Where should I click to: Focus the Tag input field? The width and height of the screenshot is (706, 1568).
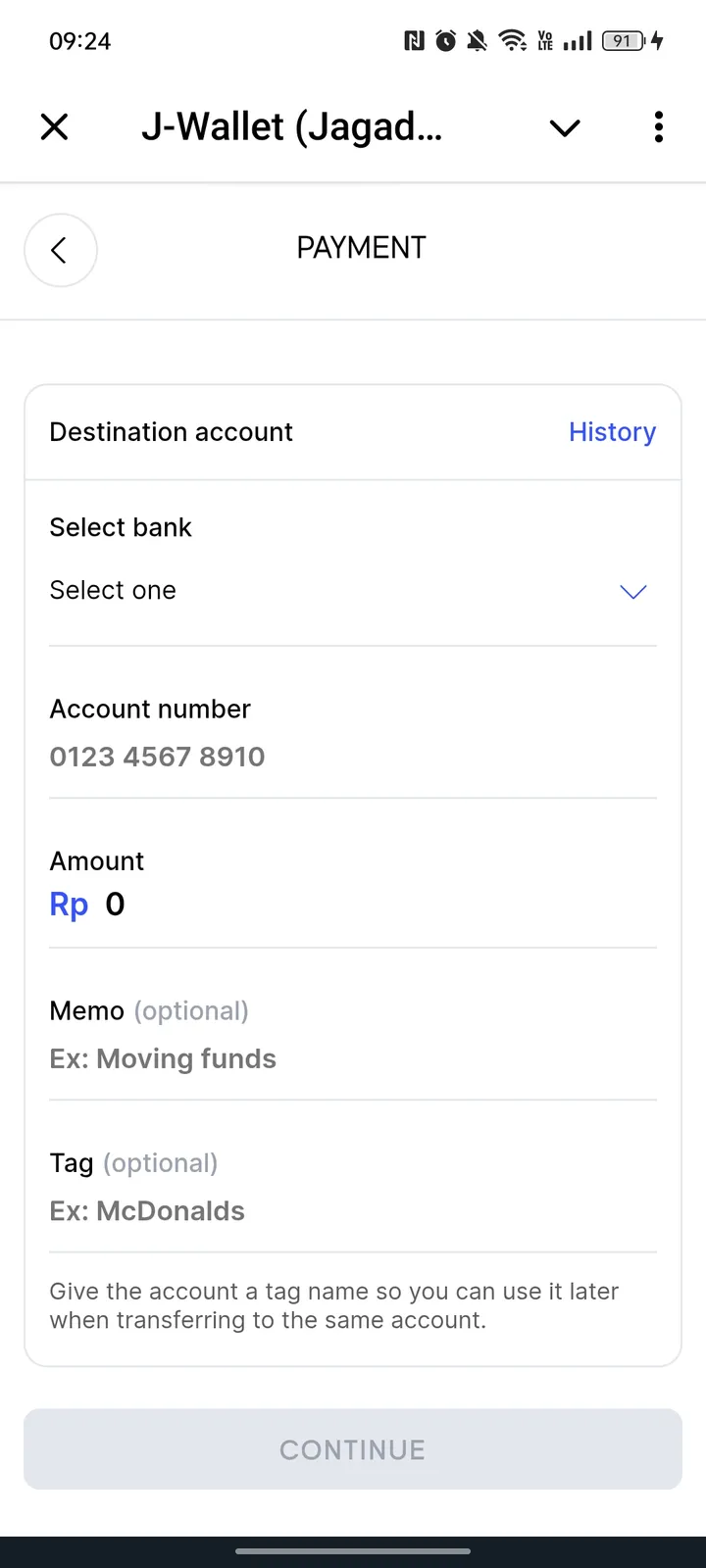coord(351,1211)
